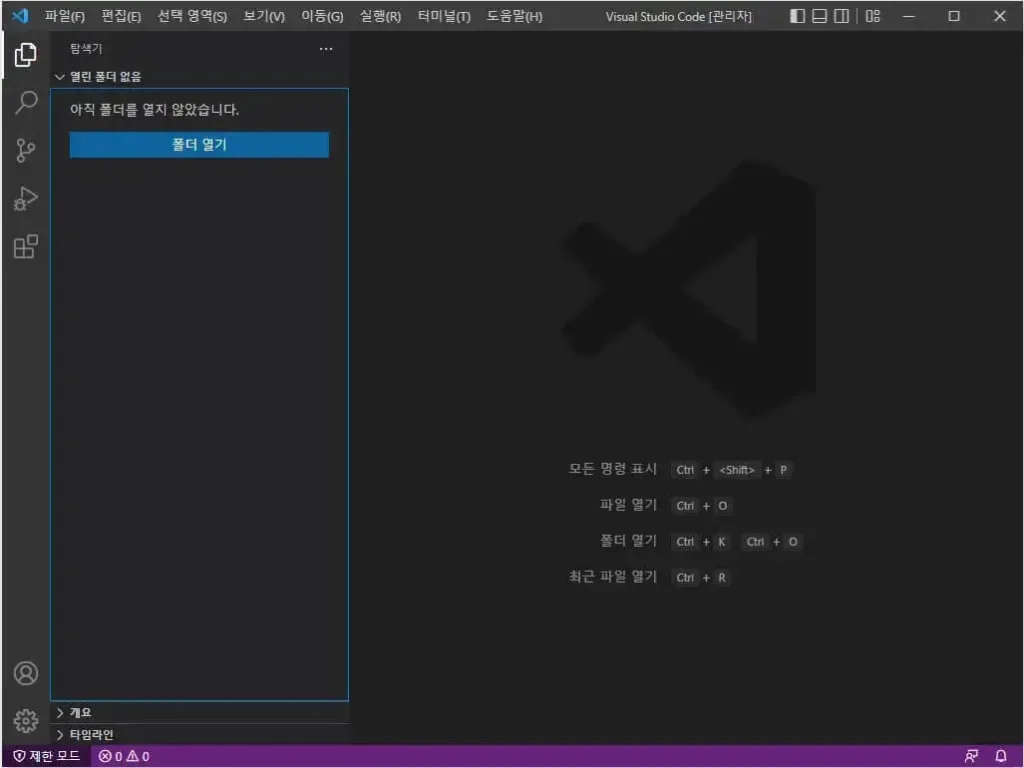The image size is (1024, 768).
Task: Click the VS Code logo in title bar
Action: 20,16
